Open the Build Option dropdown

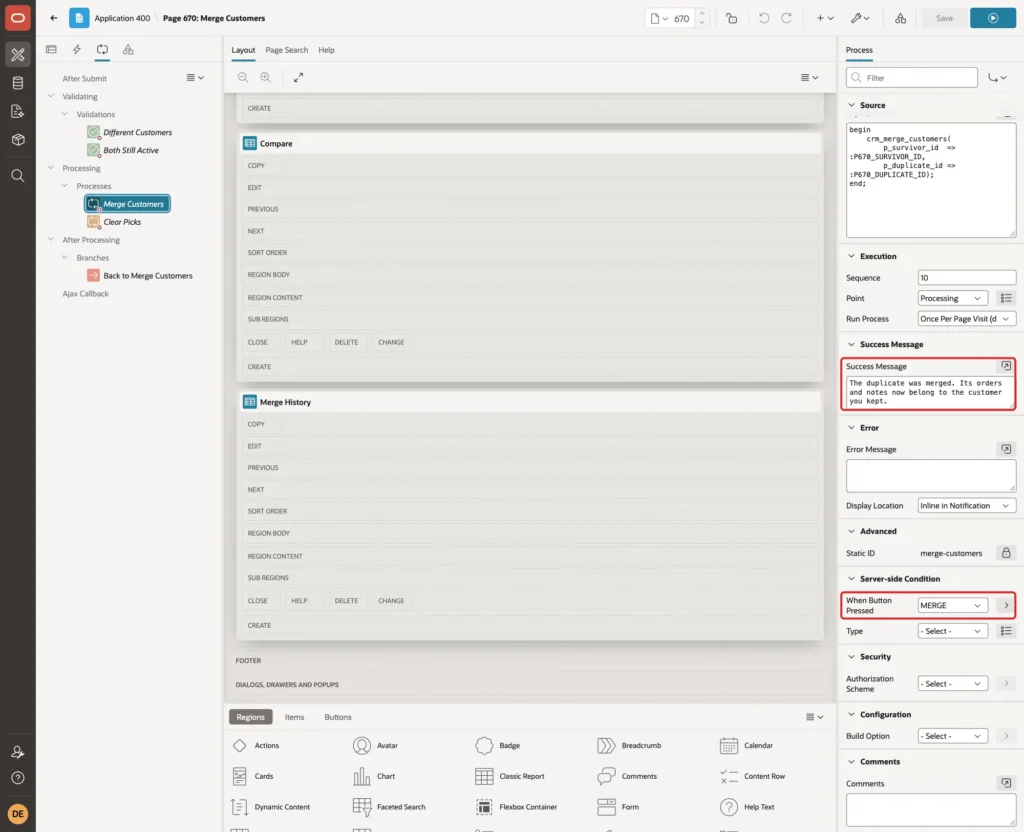pos(952,736)
